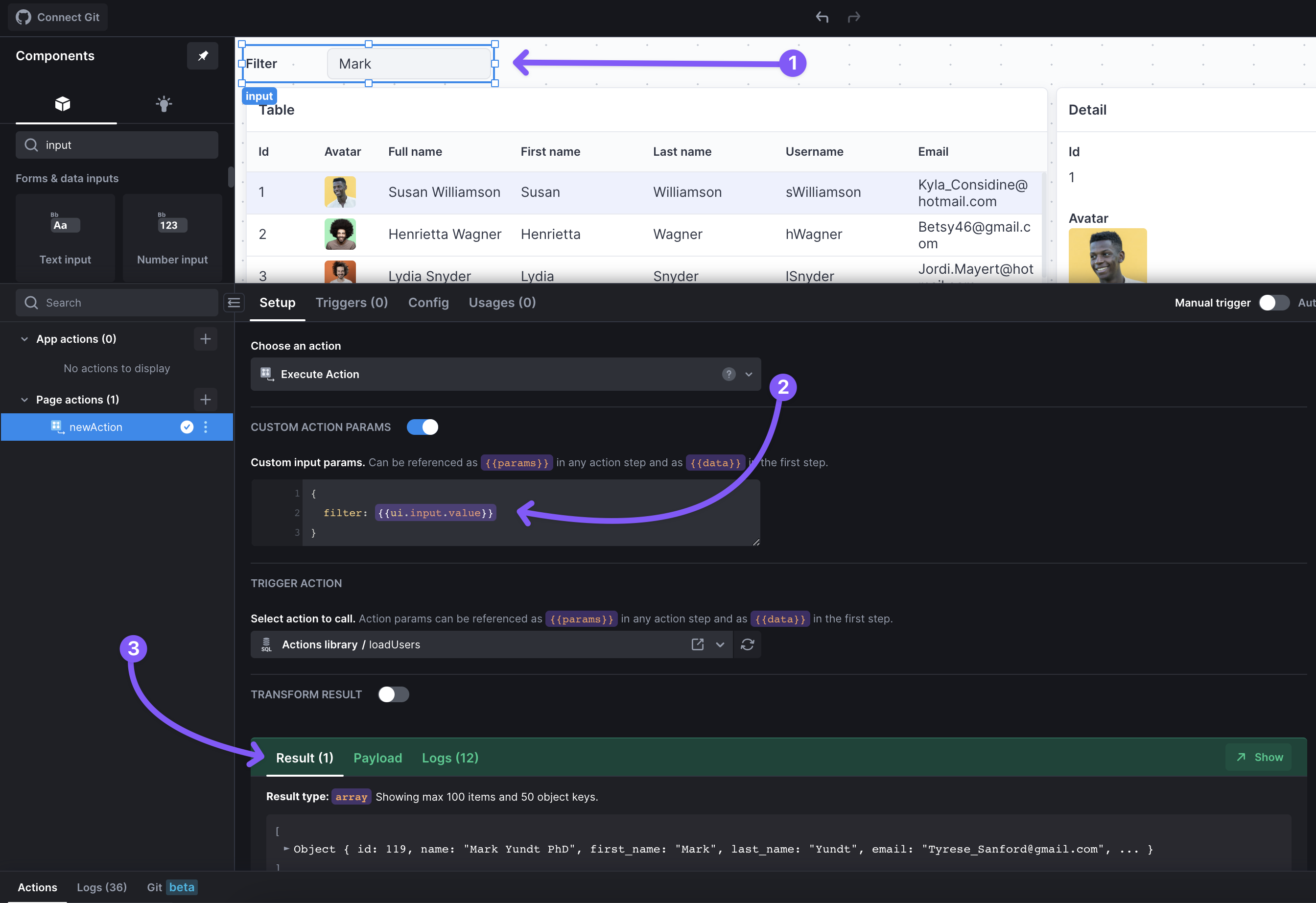Switch to the Triggers (0) tab
This screenshot has width=1316, height=903.
coord(351,303)
